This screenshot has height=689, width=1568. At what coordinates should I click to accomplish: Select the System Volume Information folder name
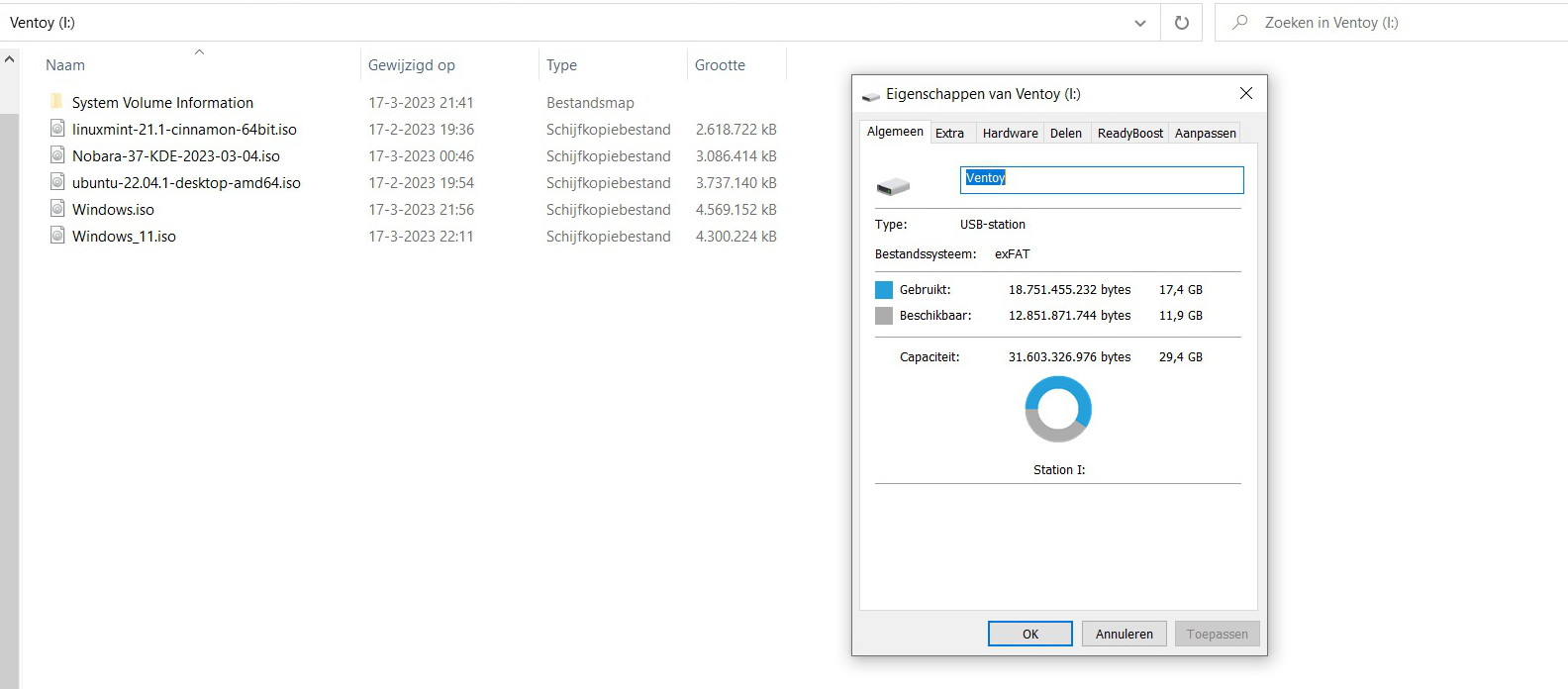(162, 102)
